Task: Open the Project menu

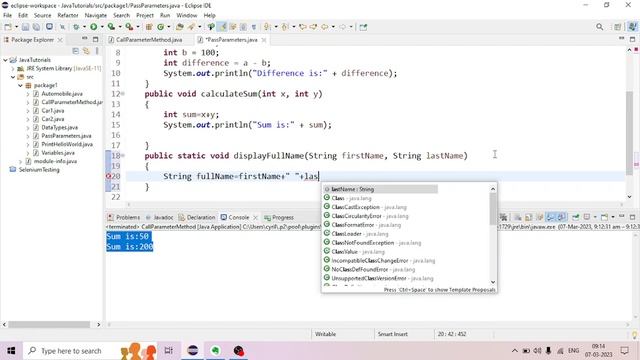Action: 145,15
